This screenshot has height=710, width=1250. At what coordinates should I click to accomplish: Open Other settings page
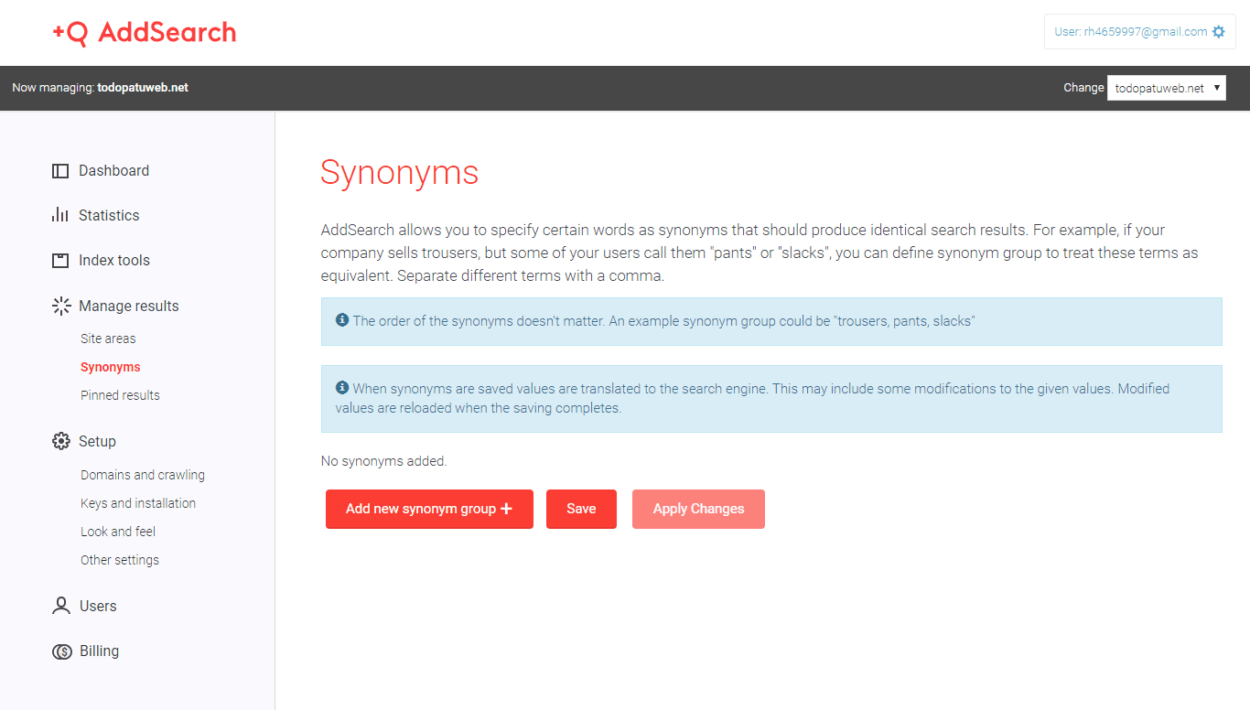click(119, 560)
